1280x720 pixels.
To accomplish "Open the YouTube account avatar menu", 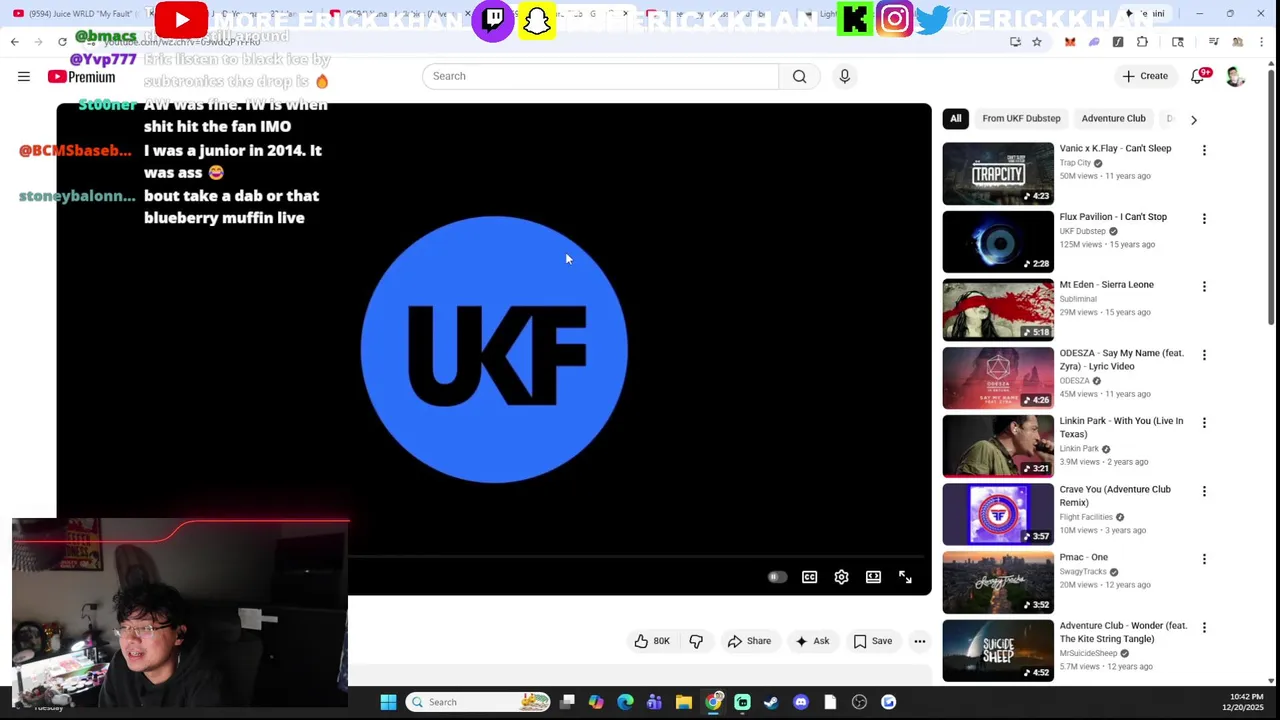I will (1235, 77).
